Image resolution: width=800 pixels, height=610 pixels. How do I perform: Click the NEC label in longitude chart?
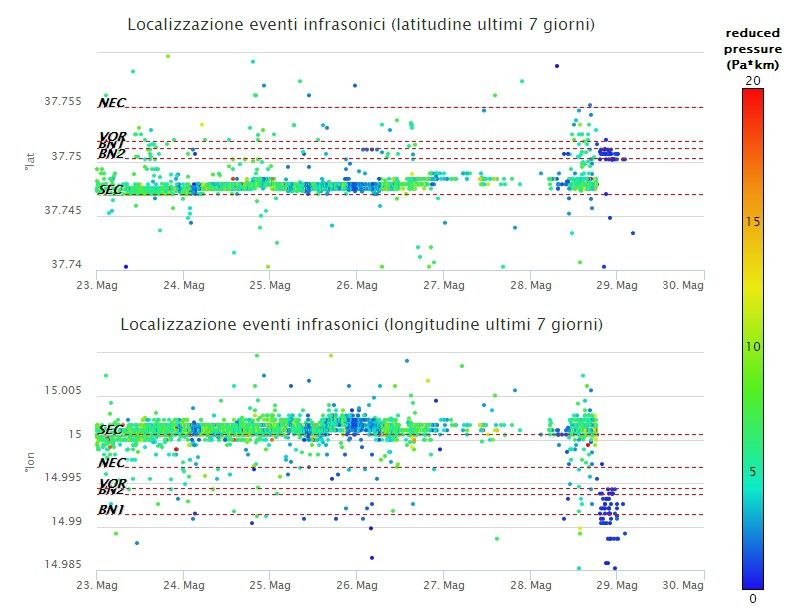111,463
